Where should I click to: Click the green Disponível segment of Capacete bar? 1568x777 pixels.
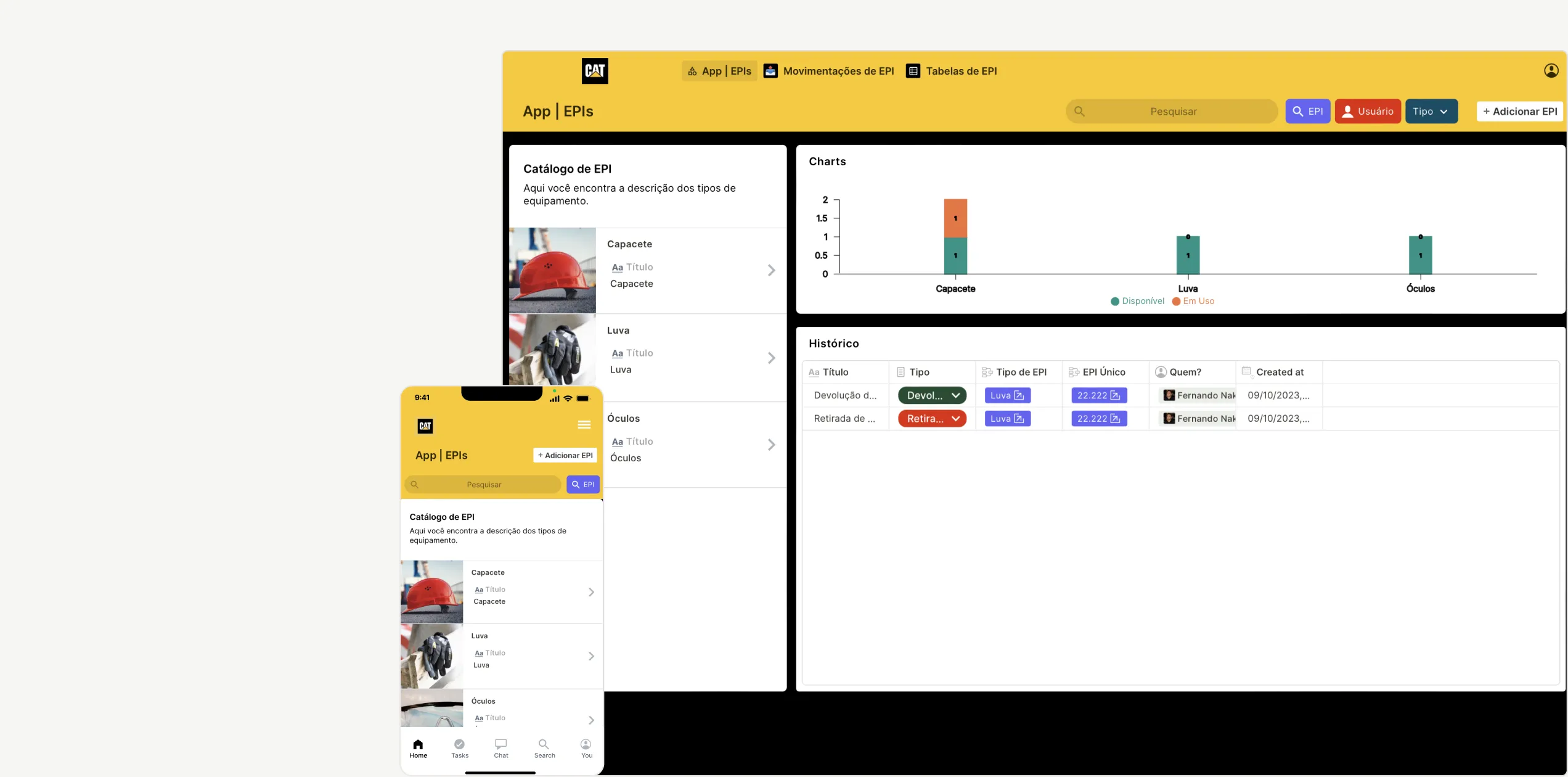pos(955,255)
